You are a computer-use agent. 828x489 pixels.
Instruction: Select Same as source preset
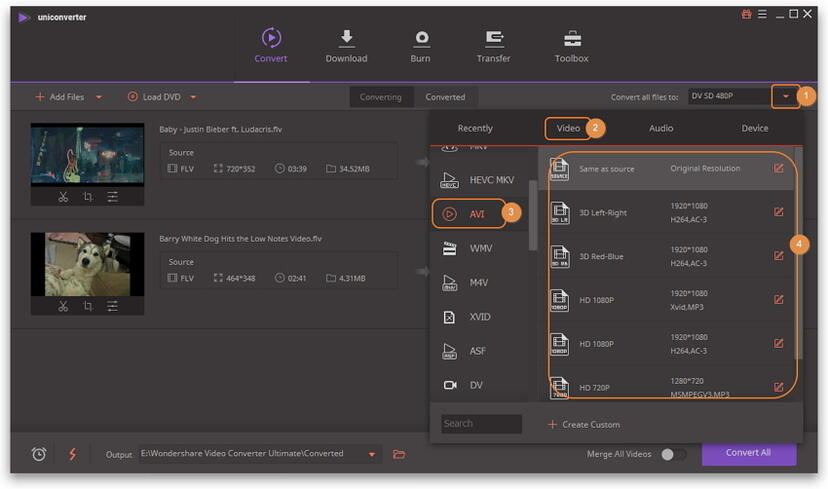coord(666,169)
